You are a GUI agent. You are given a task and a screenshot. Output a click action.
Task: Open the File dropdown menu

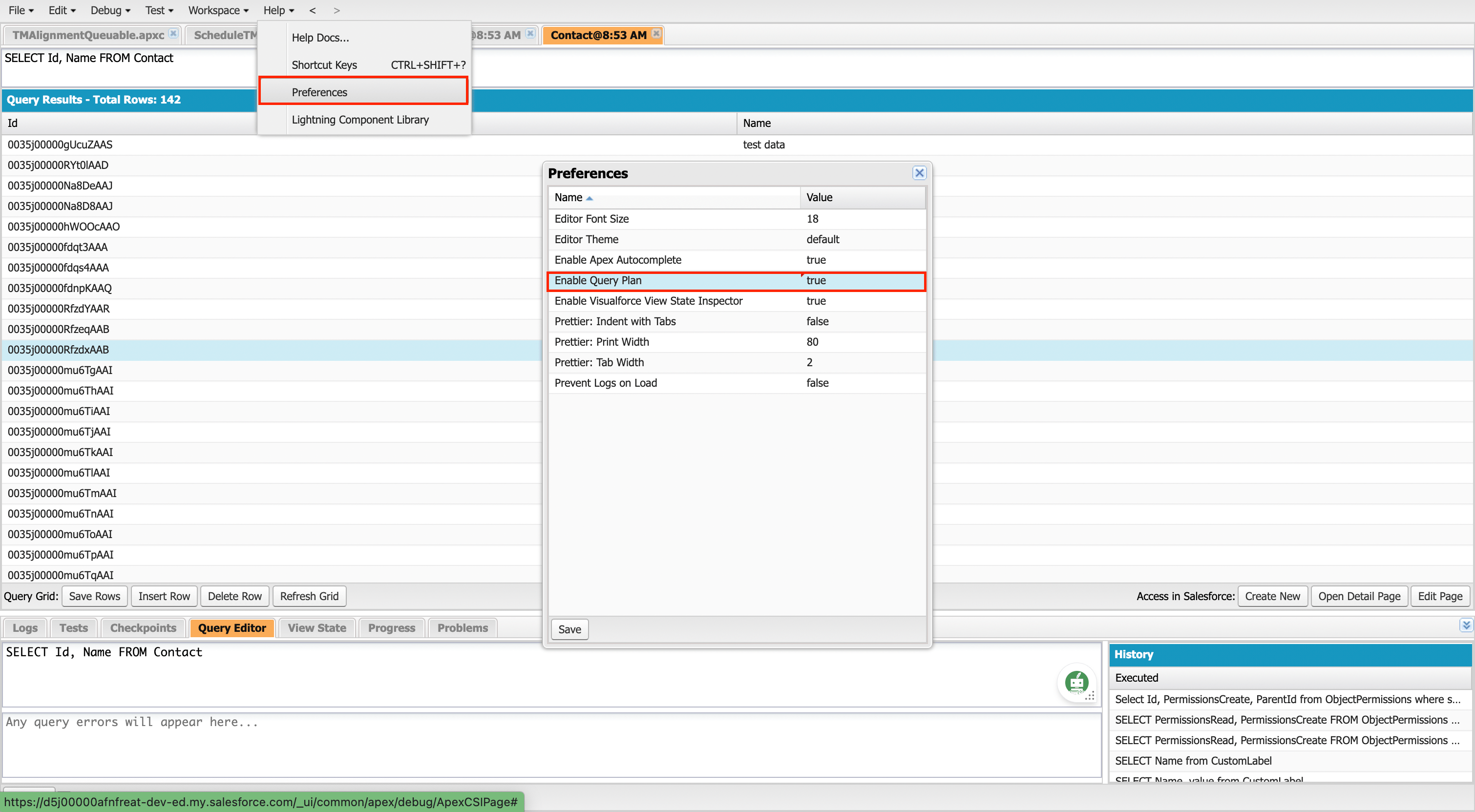(21, 10)
